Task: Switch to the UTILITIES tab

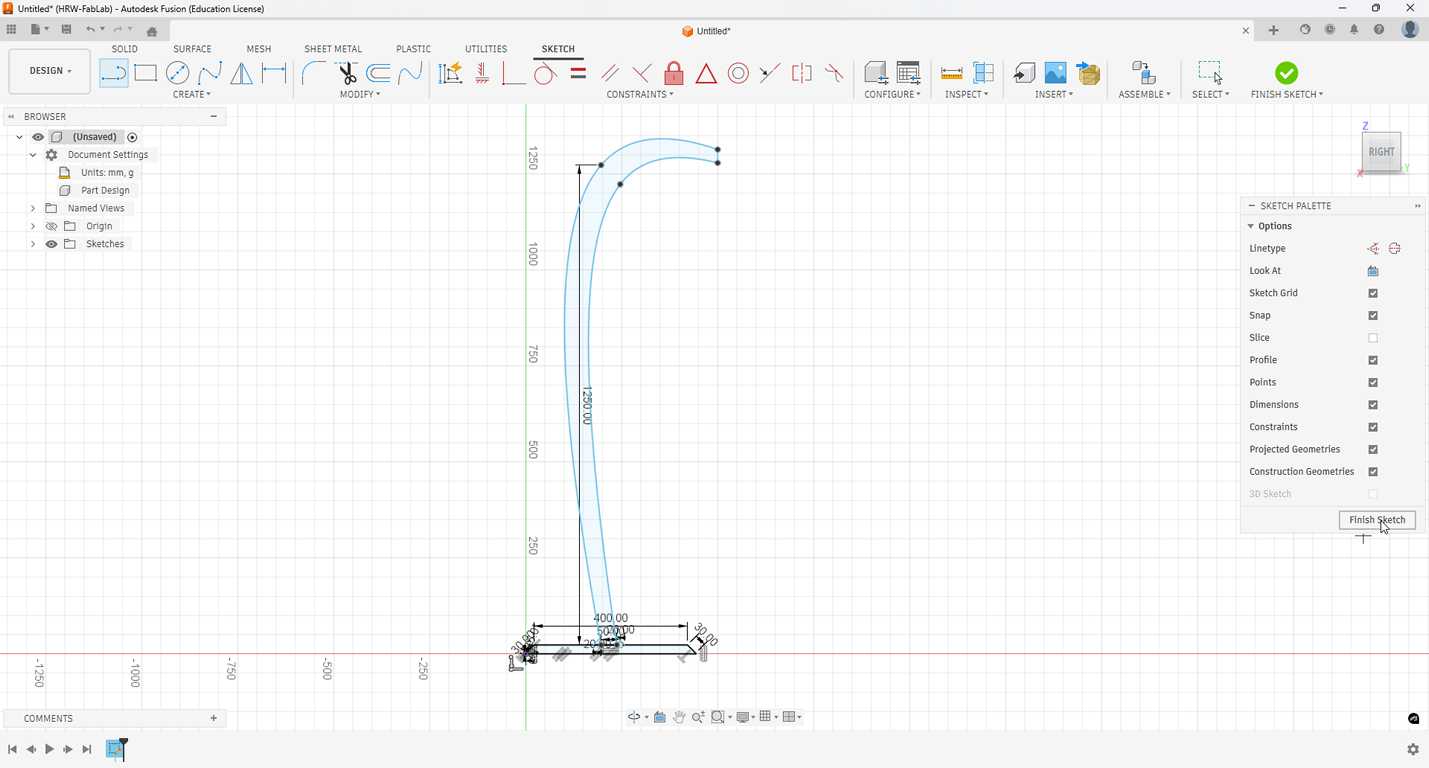Action: click(486, 49)
